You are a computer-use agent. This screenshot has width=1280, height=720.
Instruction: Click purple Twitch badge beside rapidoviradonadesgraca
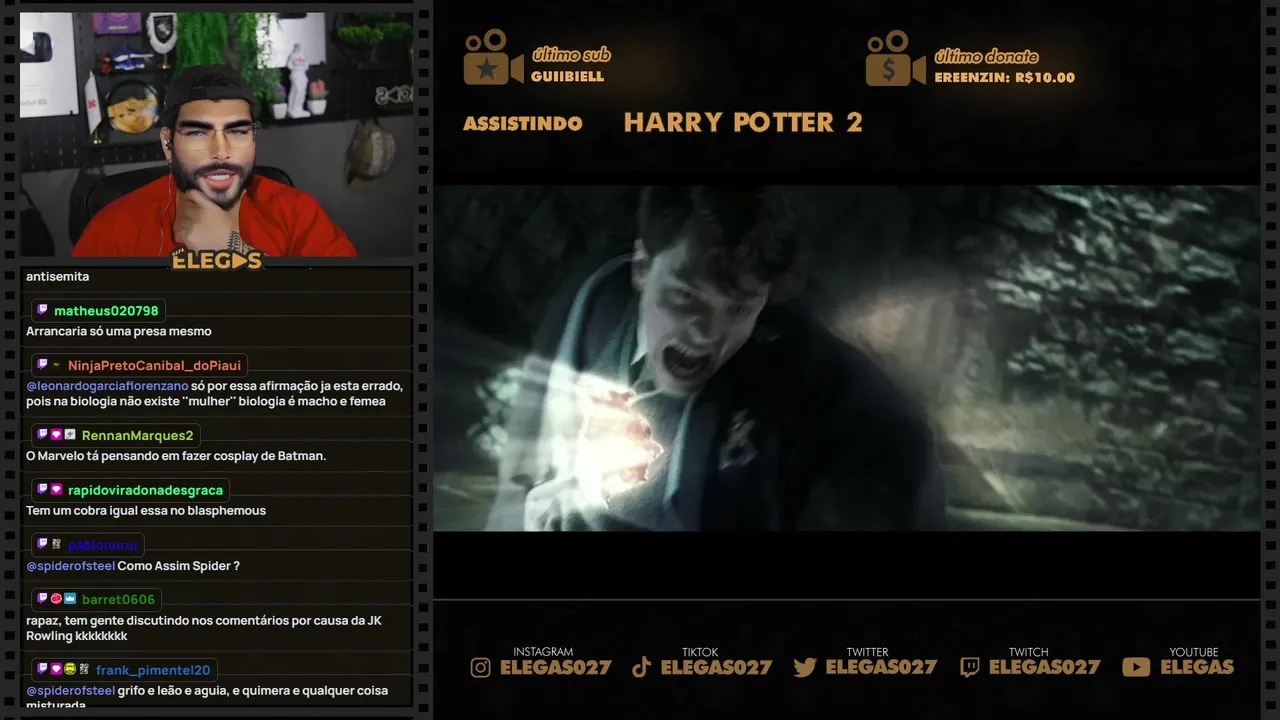[x=42, y=490]
